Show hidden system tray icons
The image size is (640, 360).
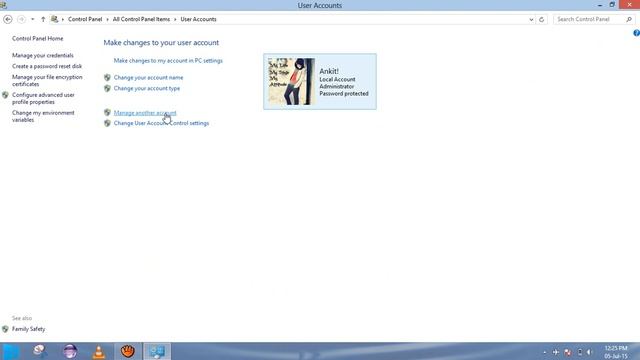(x=544, y=352)
